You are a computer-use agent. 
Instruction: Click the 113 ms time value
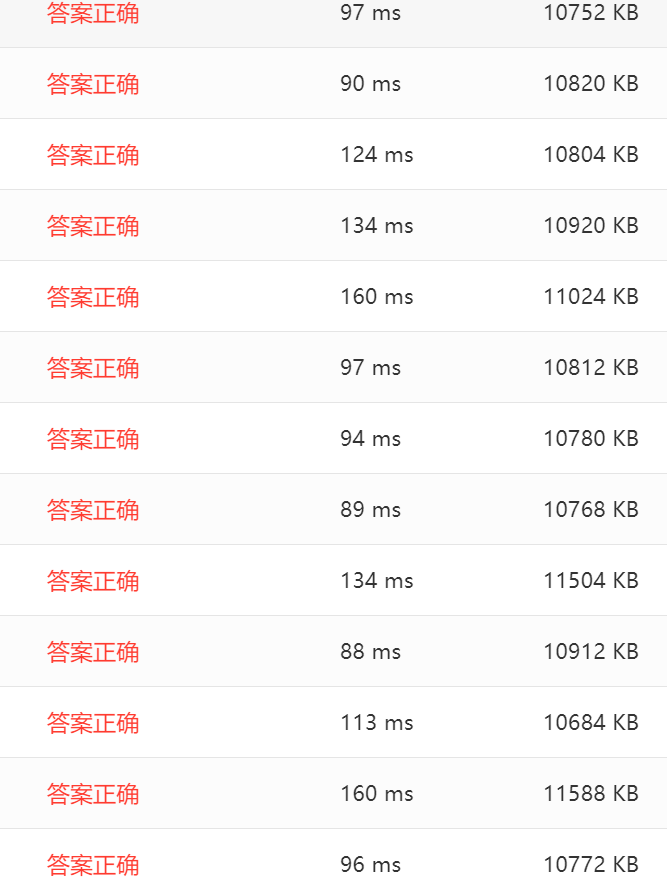tap(377, 723)
